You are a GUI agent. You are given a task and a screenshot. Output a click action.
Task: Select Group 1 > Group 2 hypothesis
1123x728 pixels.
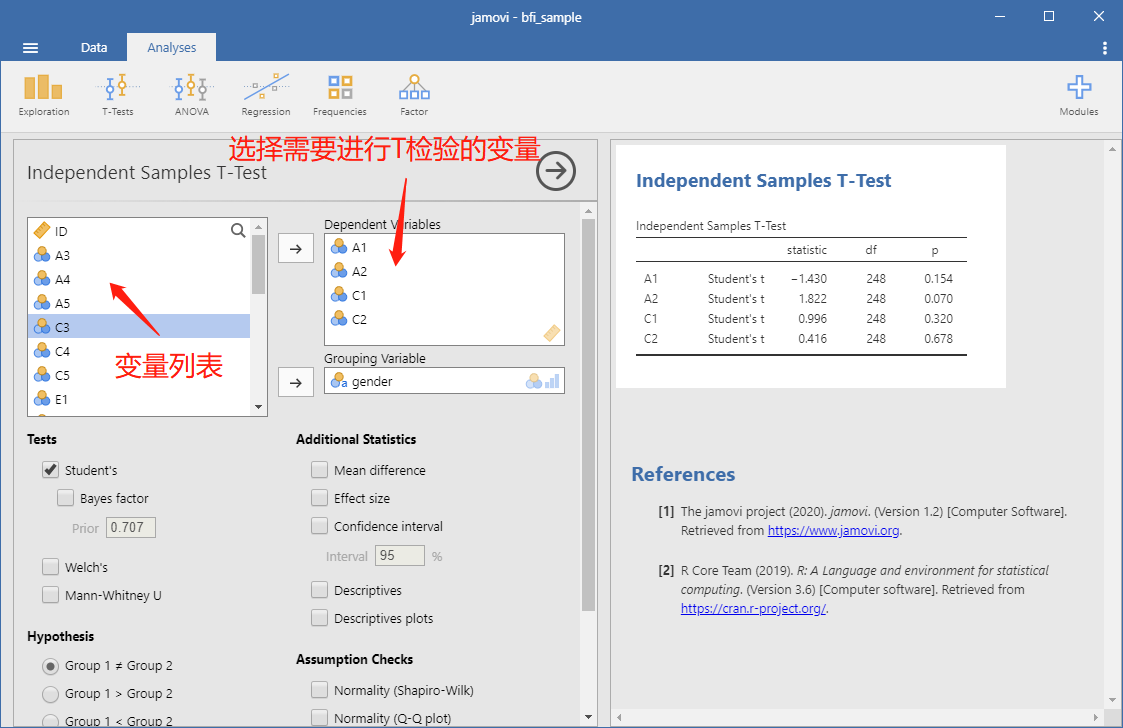pyautogui.click(x=50, y=694)
